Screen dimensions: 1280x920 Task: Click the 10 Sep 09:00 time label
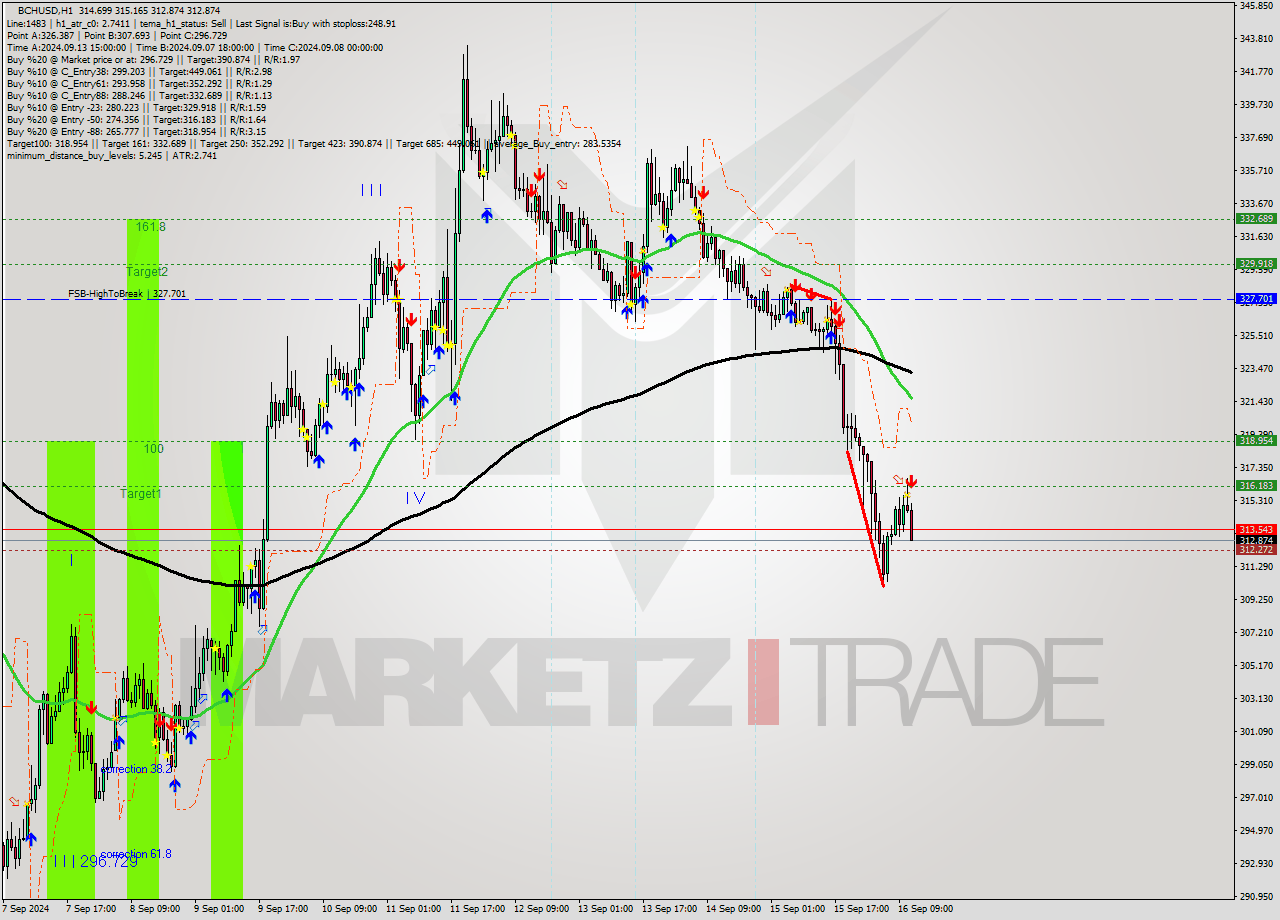tap(349, 909)
